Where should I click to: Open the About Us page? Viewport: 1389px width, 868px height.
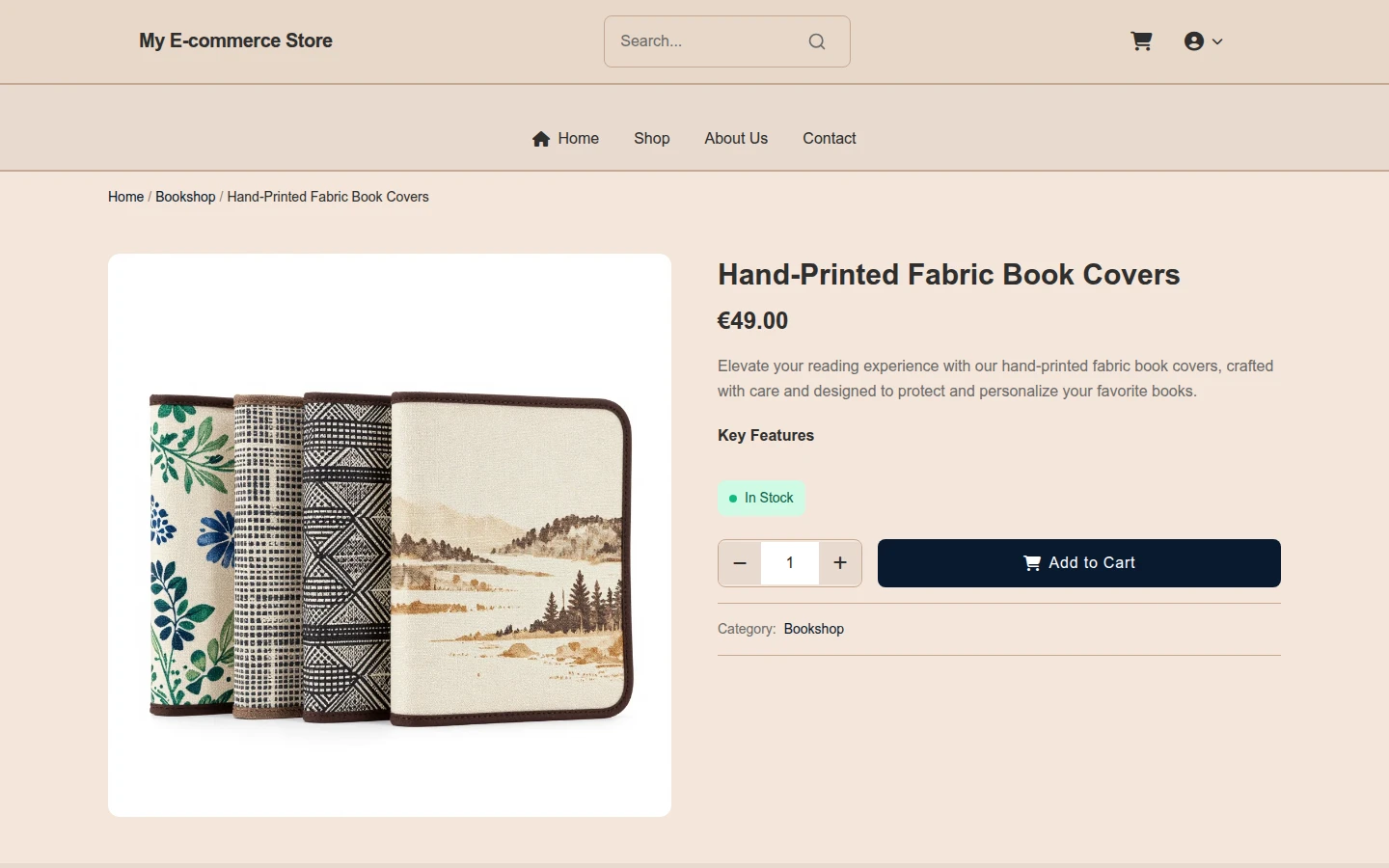[x=736, y=139]
